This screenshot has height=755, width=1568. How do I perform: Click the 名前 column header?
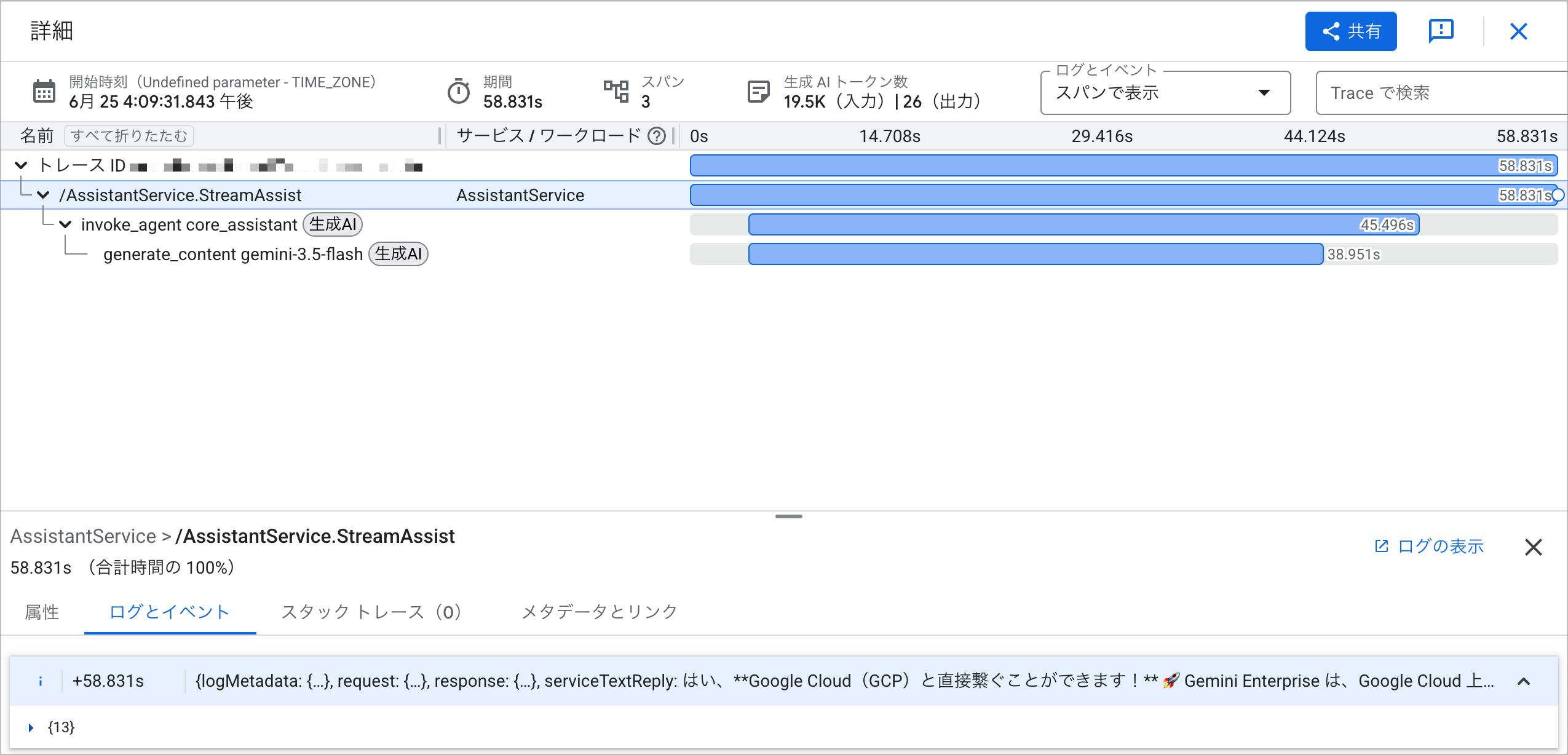(37, 135)
